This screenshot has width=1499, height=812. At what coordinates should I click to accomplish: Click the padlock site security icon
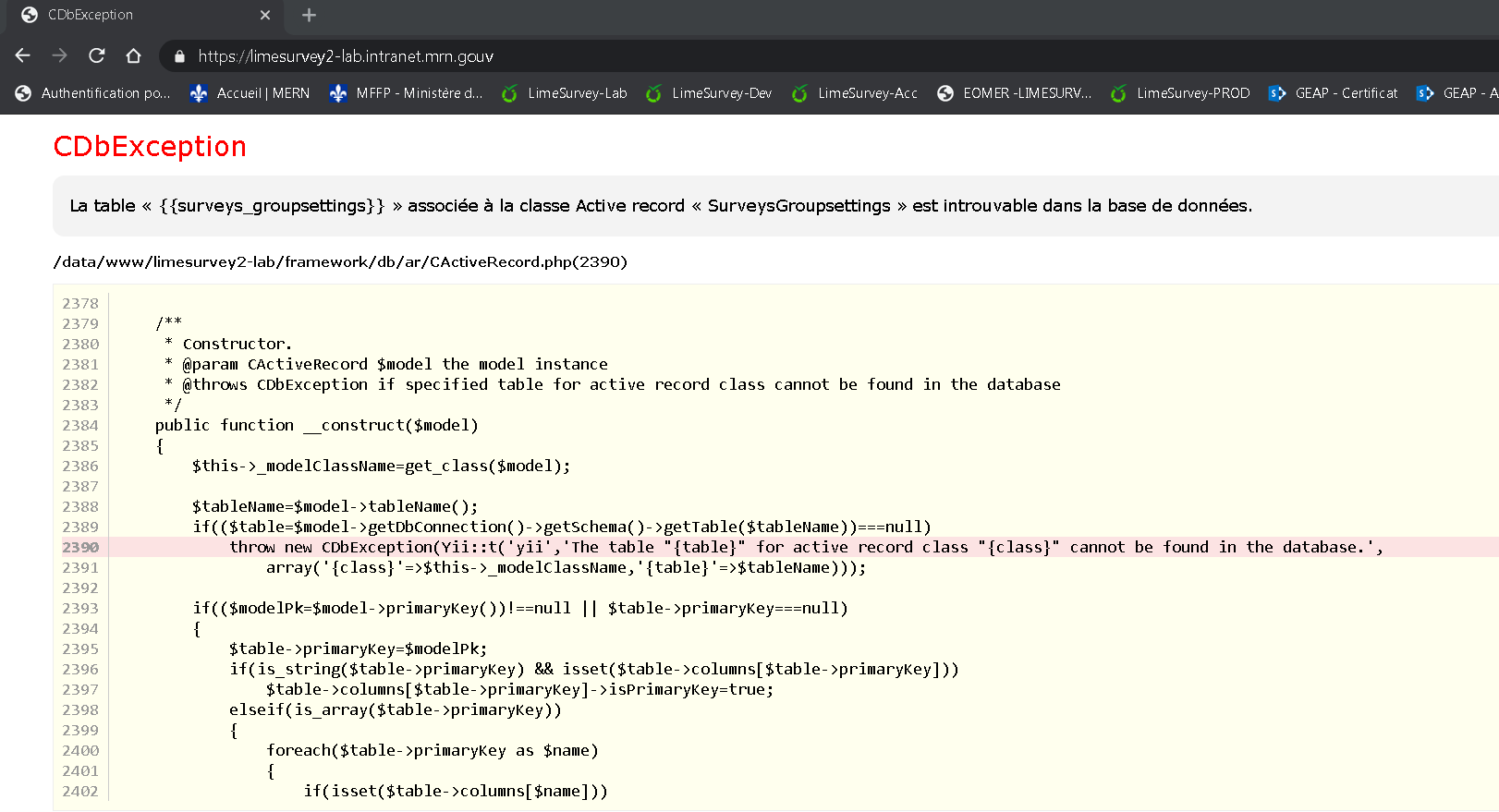pos(179,56)
